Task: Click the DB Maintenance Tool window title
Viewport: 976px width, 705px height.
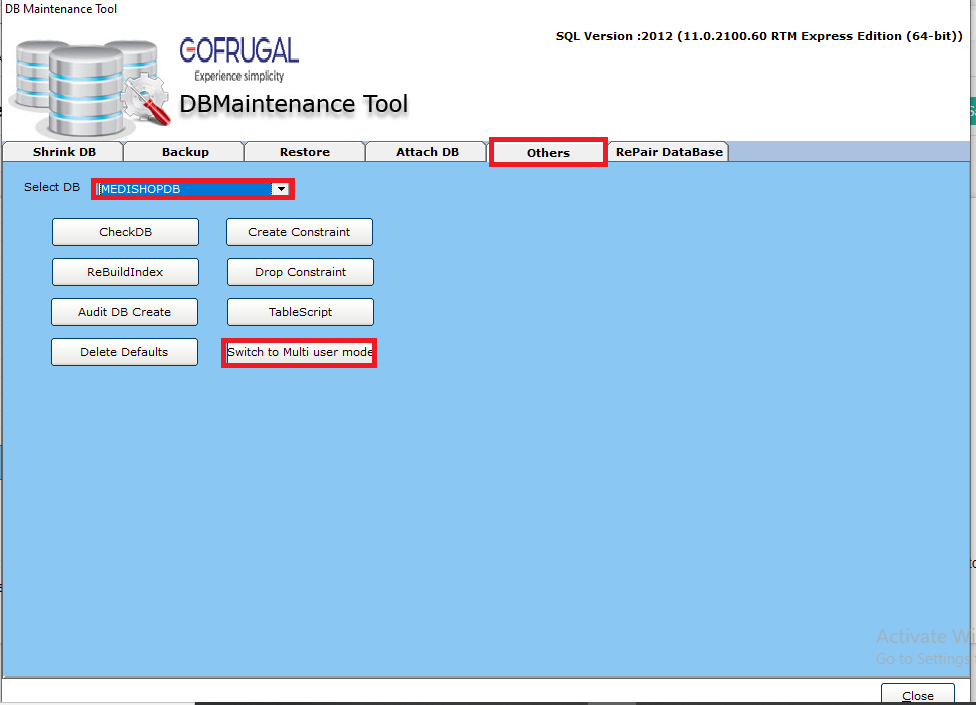Action: tap(61, 9)
